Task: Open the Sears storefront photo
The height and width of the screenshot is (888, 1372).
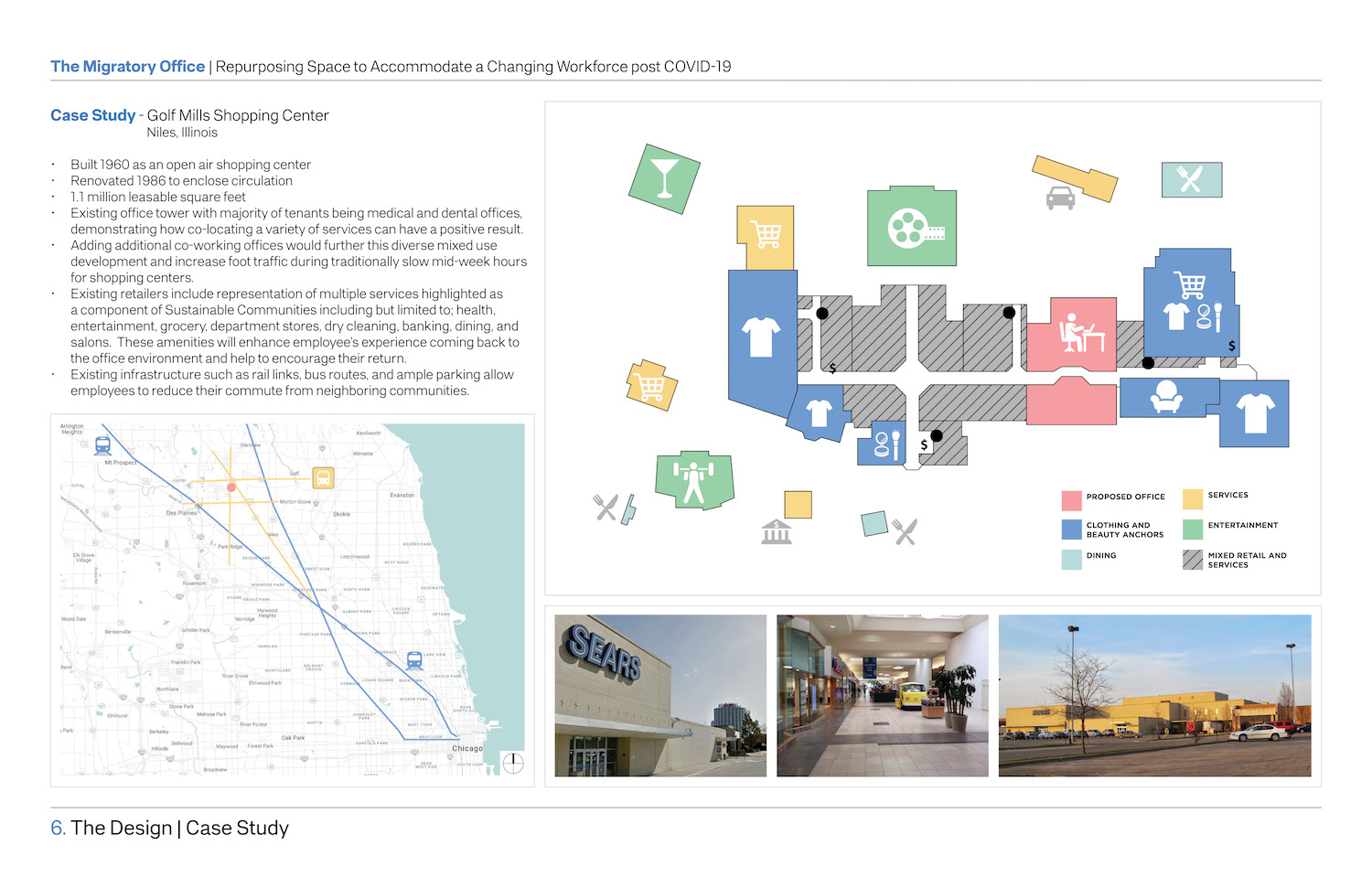Action: click(660, 696)
